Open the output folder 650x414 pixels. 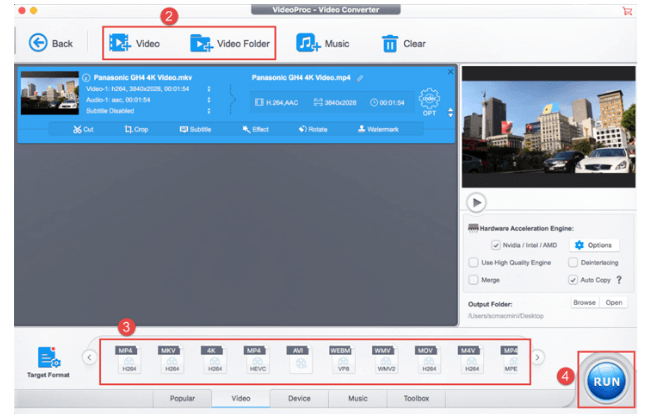point(614,303)
